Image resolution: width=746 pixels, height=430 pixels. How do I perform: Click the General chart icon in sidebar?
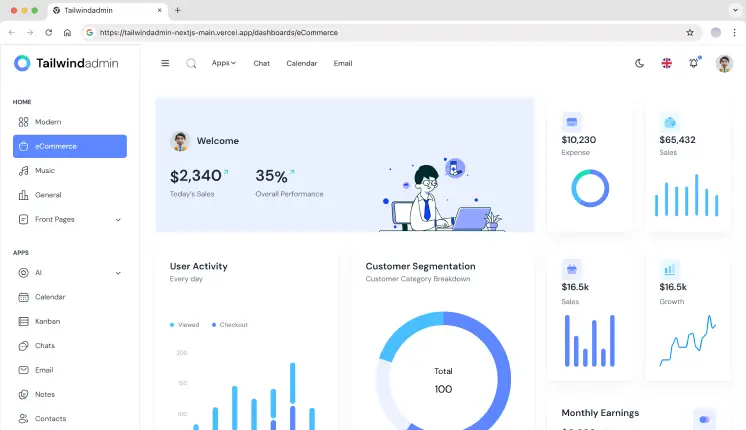[x=23, y=195]
